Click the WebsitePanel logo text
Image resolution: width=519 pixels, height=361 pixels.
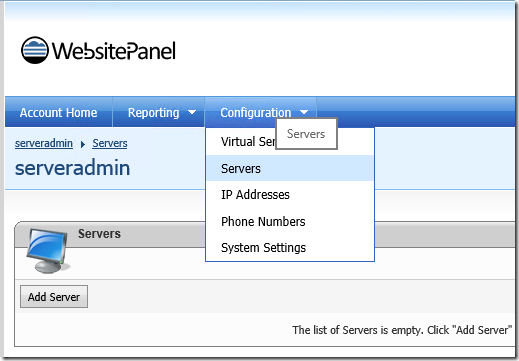[x=114, y=51]
